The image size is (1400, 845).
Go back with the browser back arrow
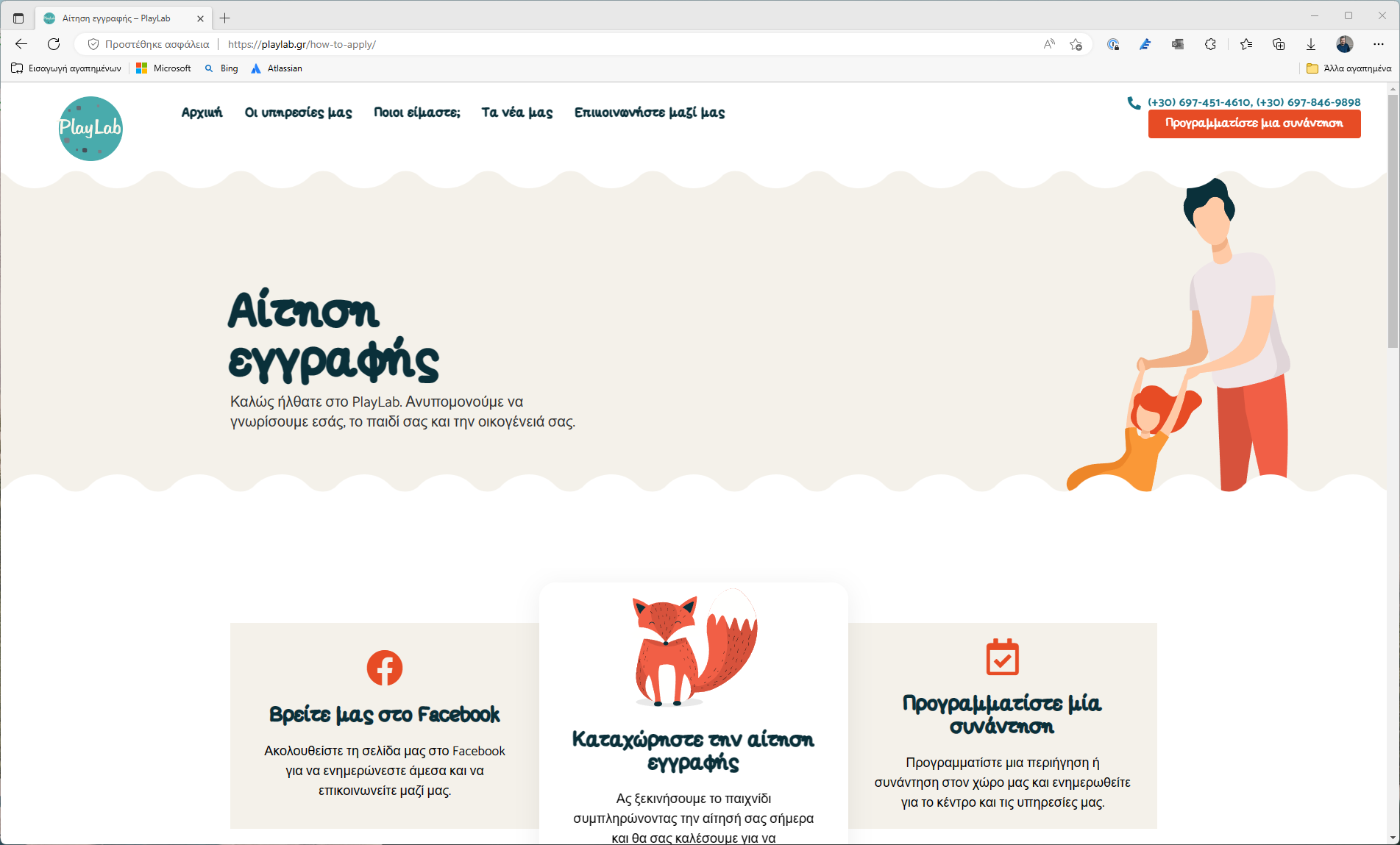coord(21,44)
